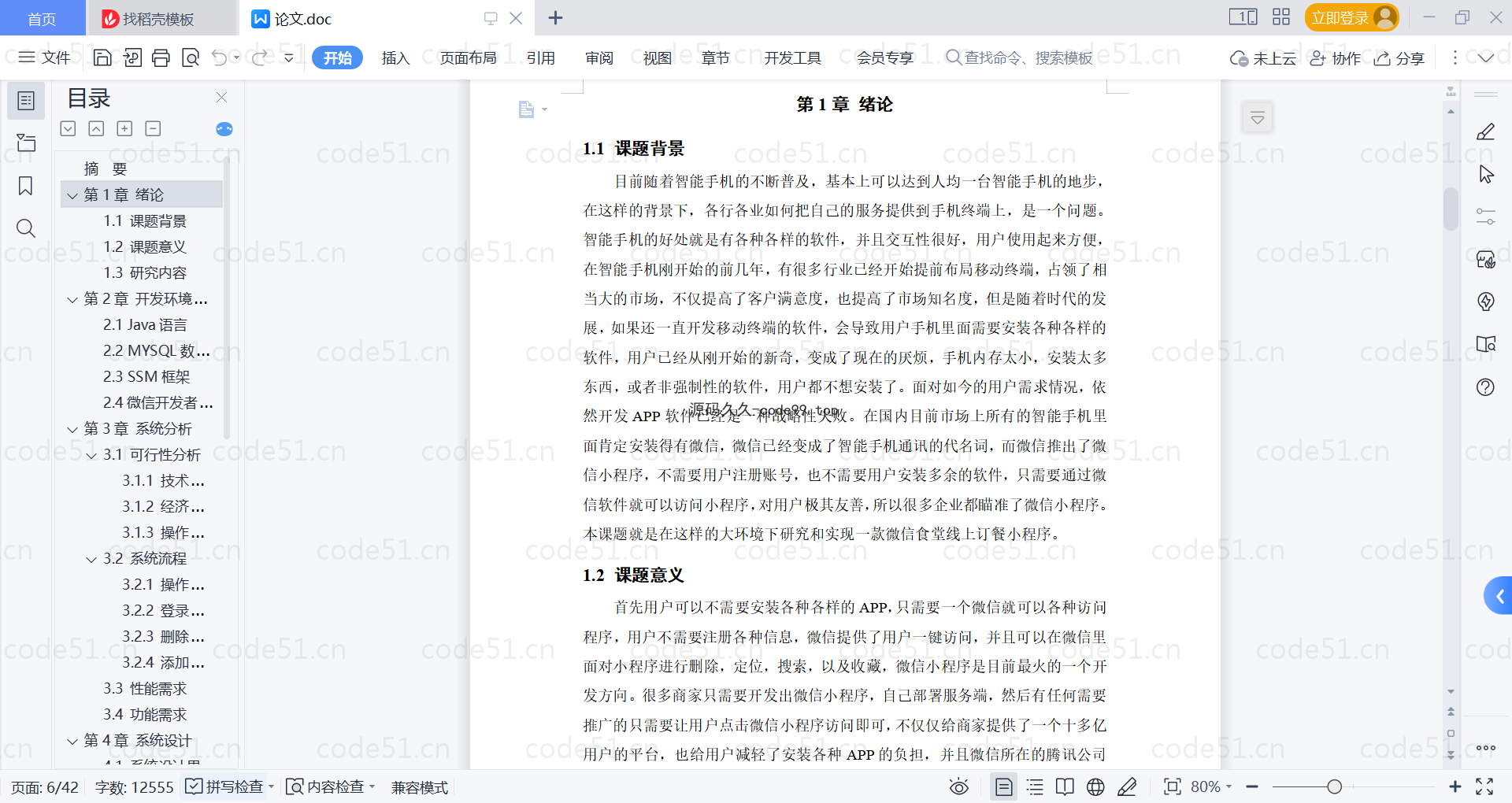The width and height of the screenshot is (1512, 803).
Task: Click the search commands and templates field
Action: tap(1019, 57)
